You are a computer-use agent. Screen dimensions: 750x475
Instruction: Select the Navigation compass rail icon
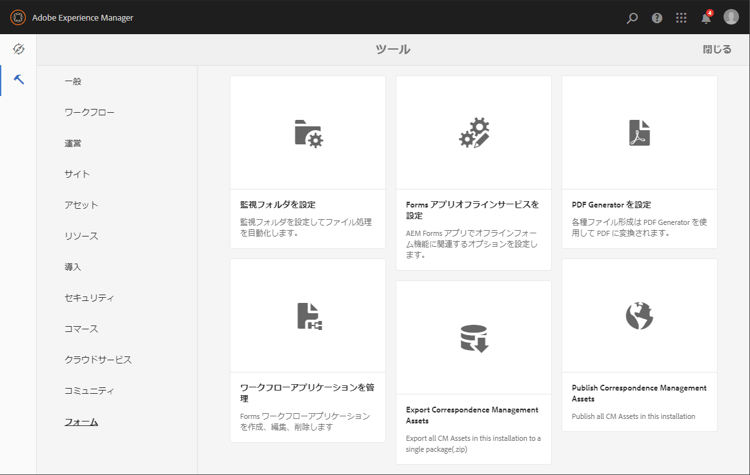[18, 49]
